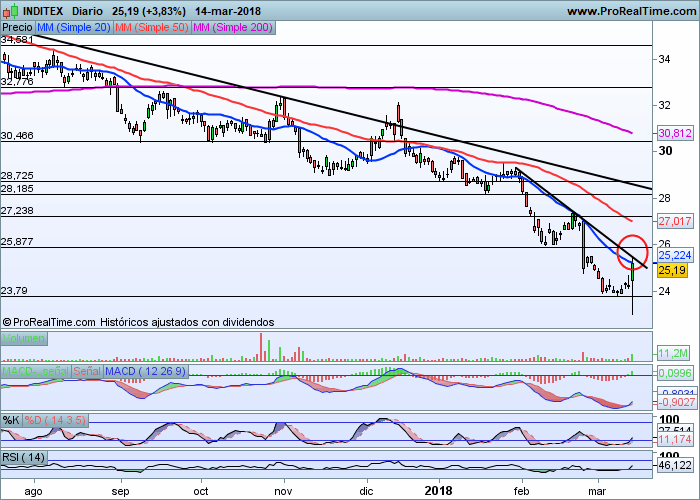
Task: Click the 0,0996 MACD histogram value tag
Action: (675, 373)
